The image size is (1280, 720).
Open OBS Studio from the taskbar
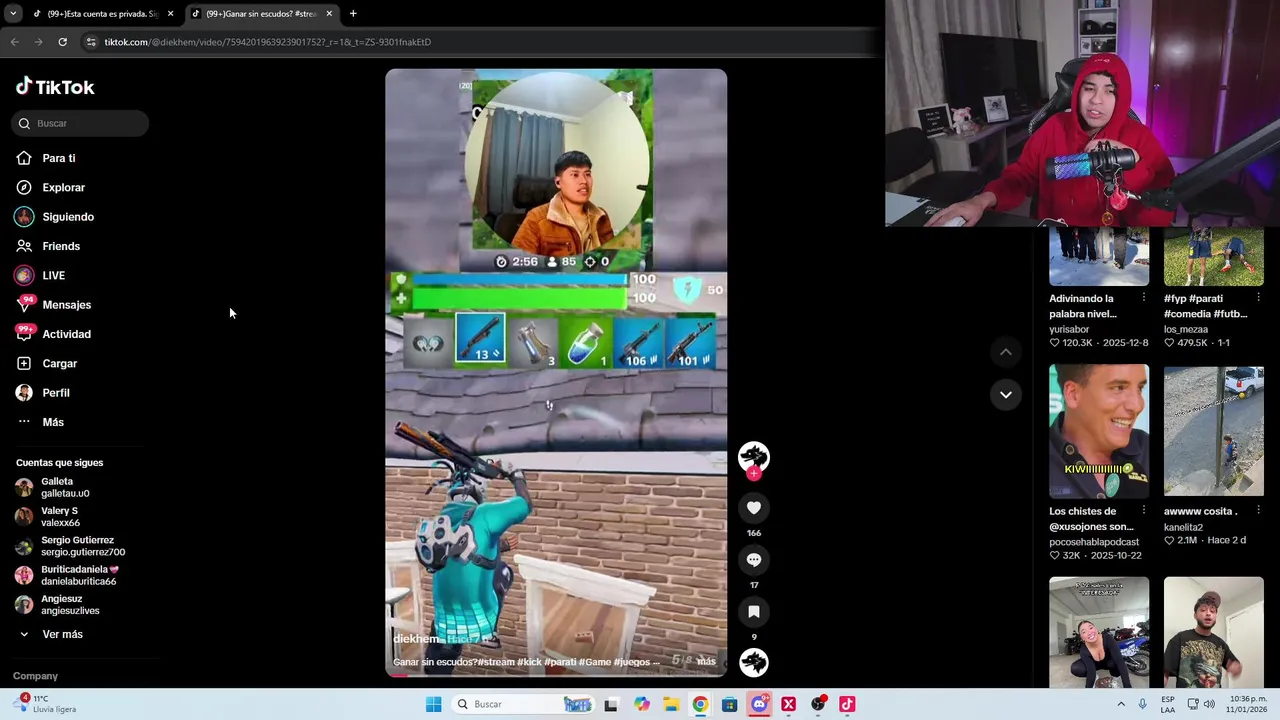tap(818, 704)
